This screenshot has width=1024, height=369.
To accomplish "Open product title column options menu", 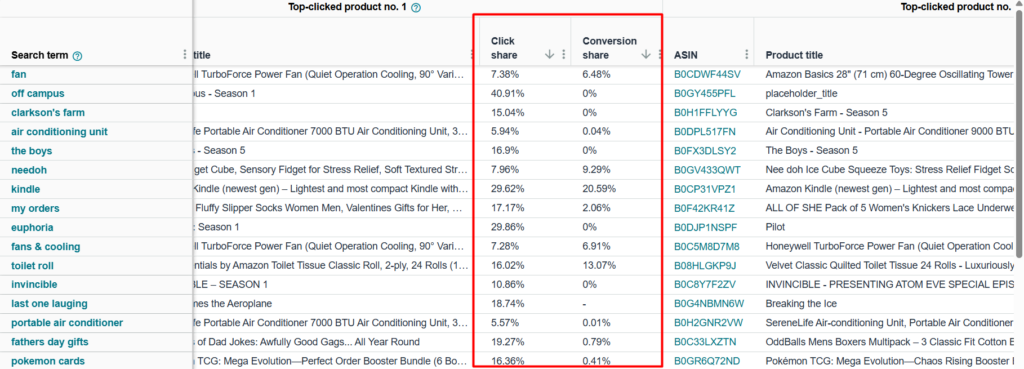I will [x=472, y=55].
